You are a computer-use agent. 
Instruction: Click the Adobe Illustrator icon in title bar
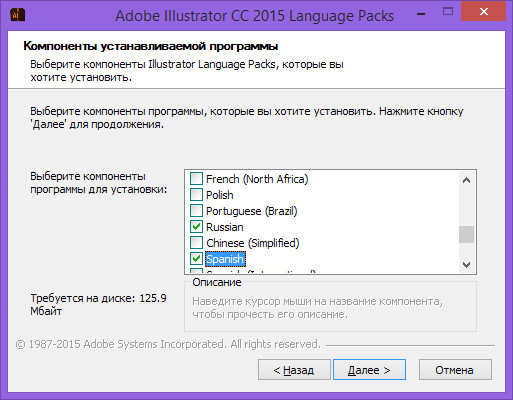(x=17, y=15)
